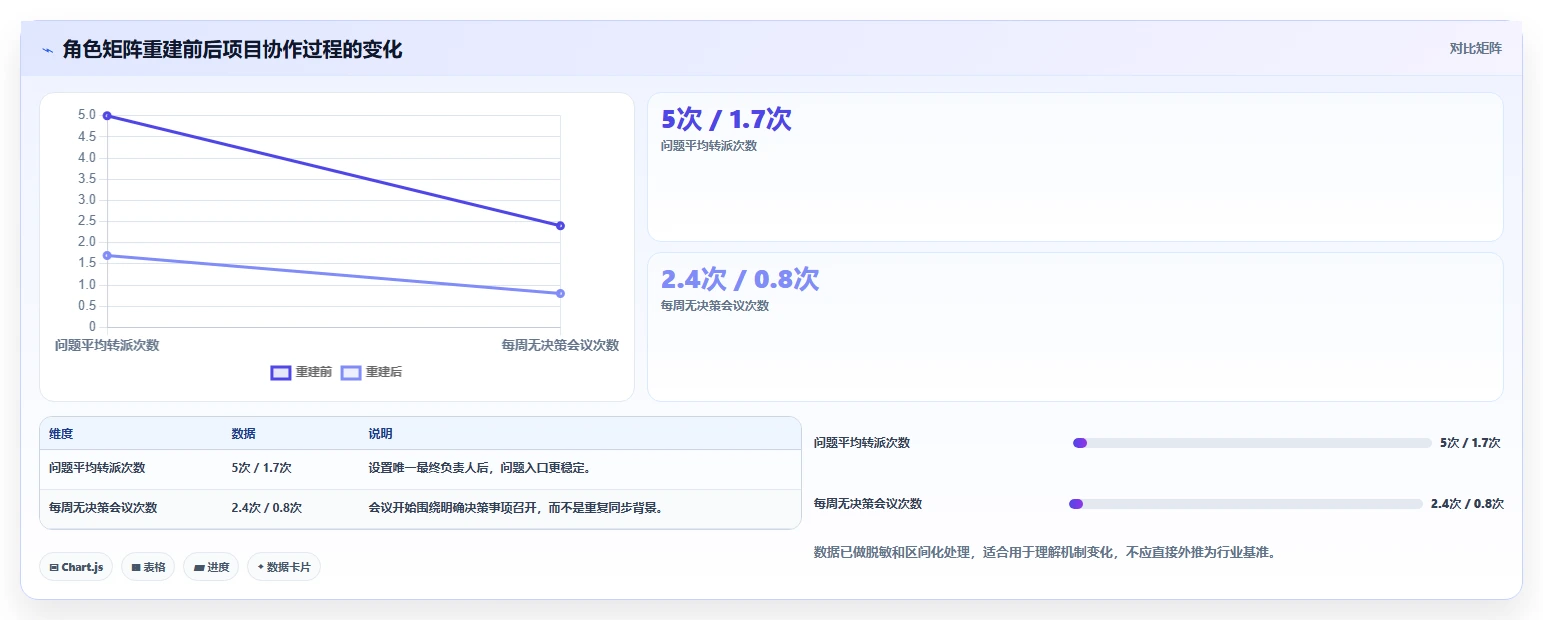This screenshot has height=620, width=1543.
Task: Click the icon on the 进度 chip
Action: click(199, 567)
